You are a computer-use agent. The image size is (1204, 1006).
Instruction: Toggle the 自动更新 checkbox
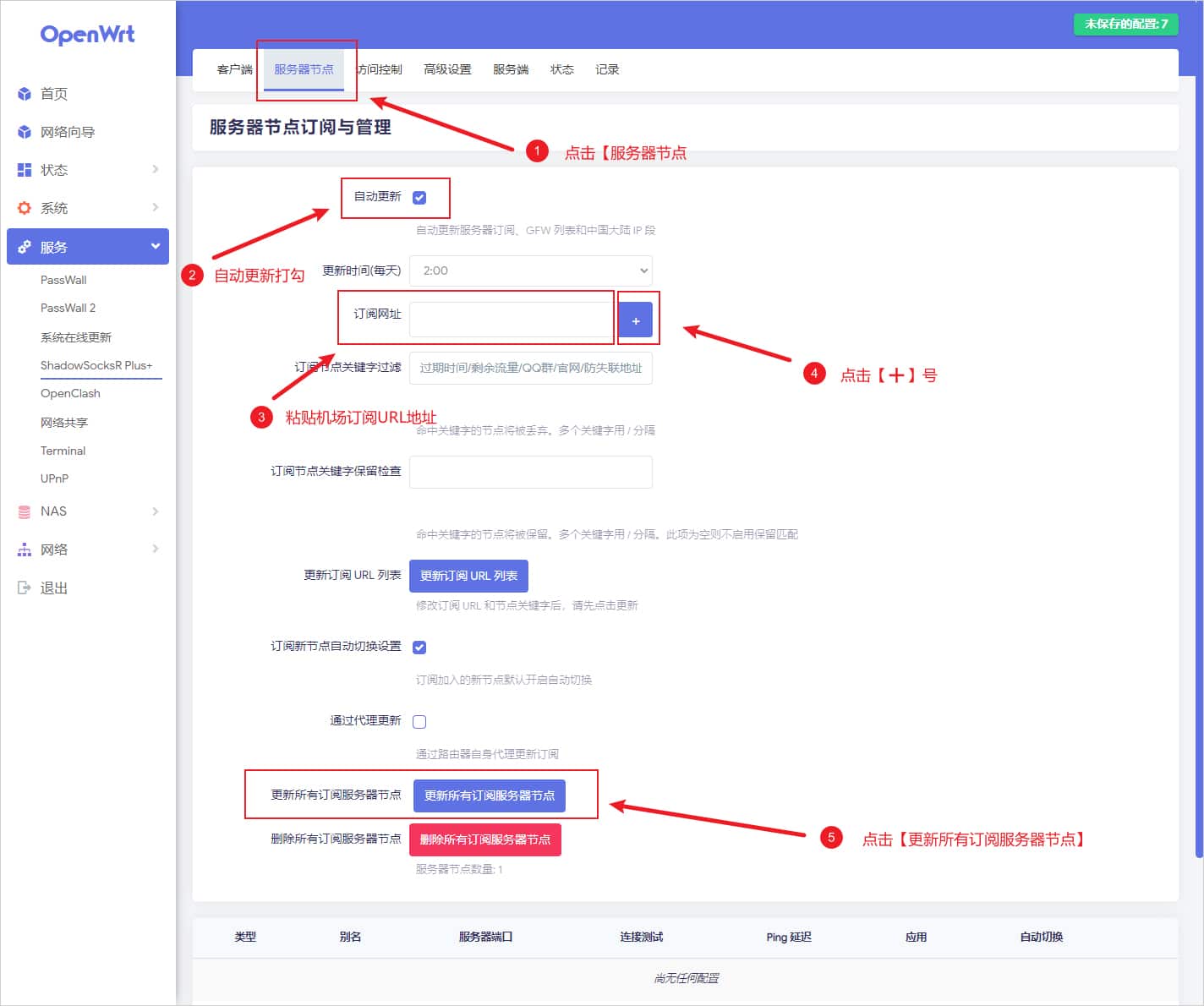pos(419,198)
